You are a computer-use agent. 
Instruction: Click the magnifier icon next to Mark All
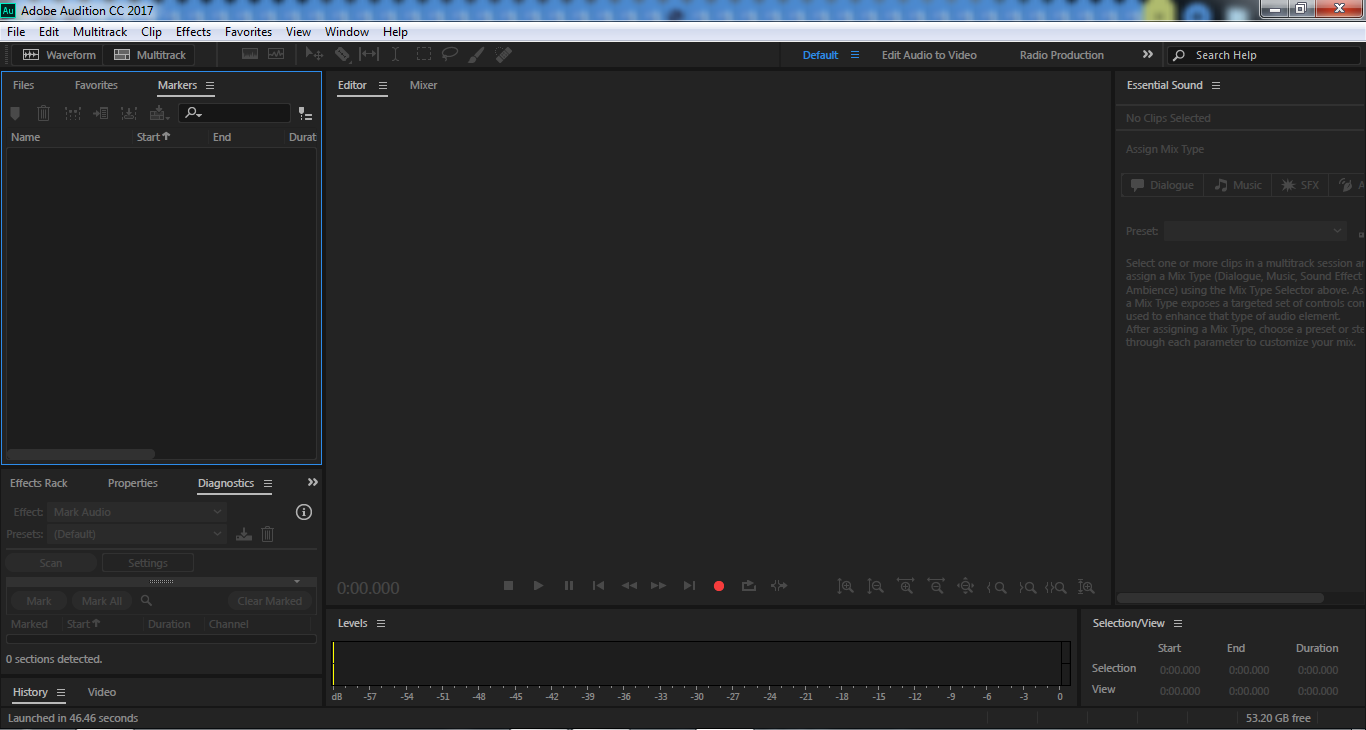(x=146, y=601)
